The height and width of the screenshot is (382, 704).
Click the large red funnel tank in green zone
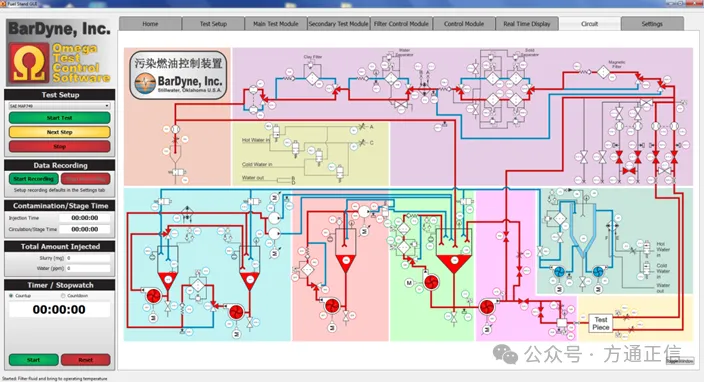(454, 263)
